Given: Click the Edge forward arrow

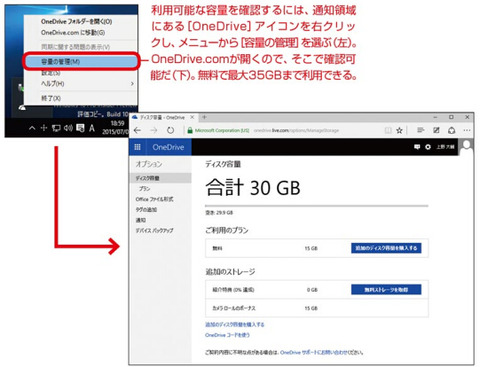Looking at the screenshot, I should (x=154, y=130).
